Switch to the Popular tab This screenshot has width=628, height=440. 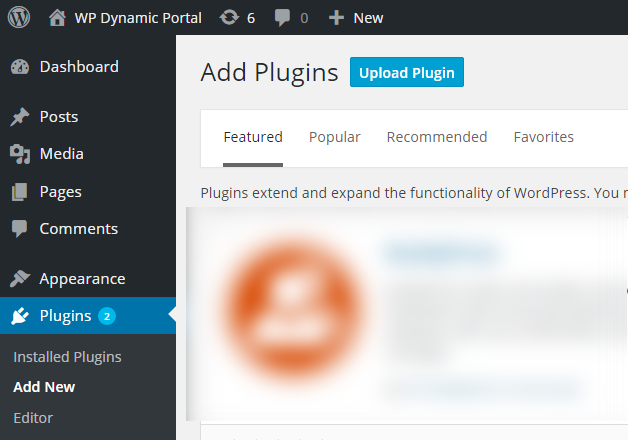[x=334, y=137]
